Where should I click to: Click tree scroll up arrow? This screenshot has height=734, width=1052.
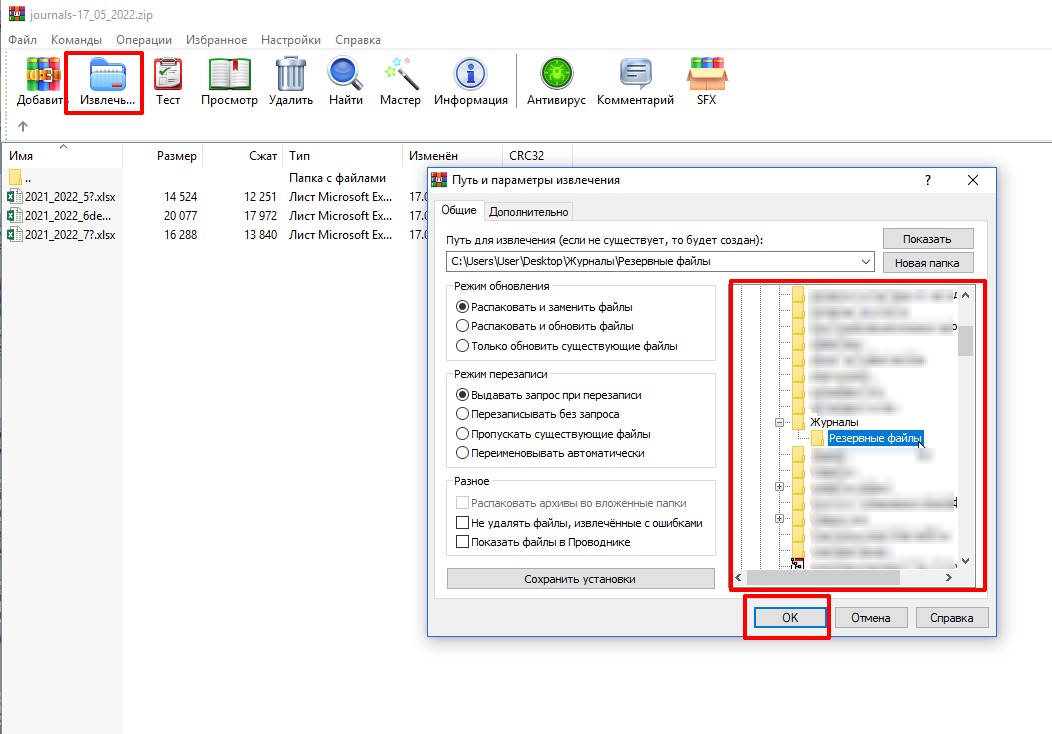pos(965,295)
